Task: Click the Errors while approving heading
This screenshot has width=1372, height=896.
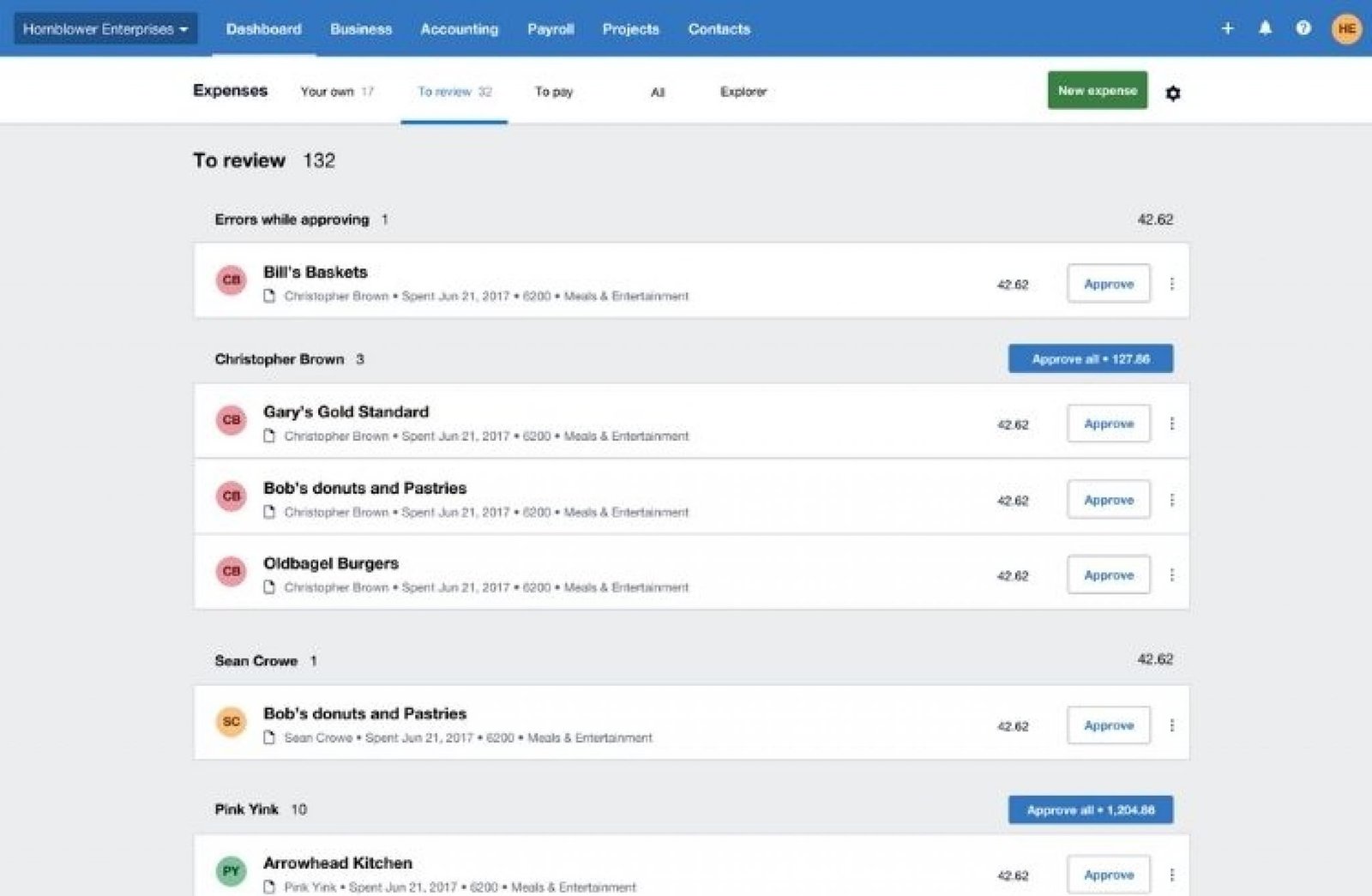Action: tap(292, 219)
